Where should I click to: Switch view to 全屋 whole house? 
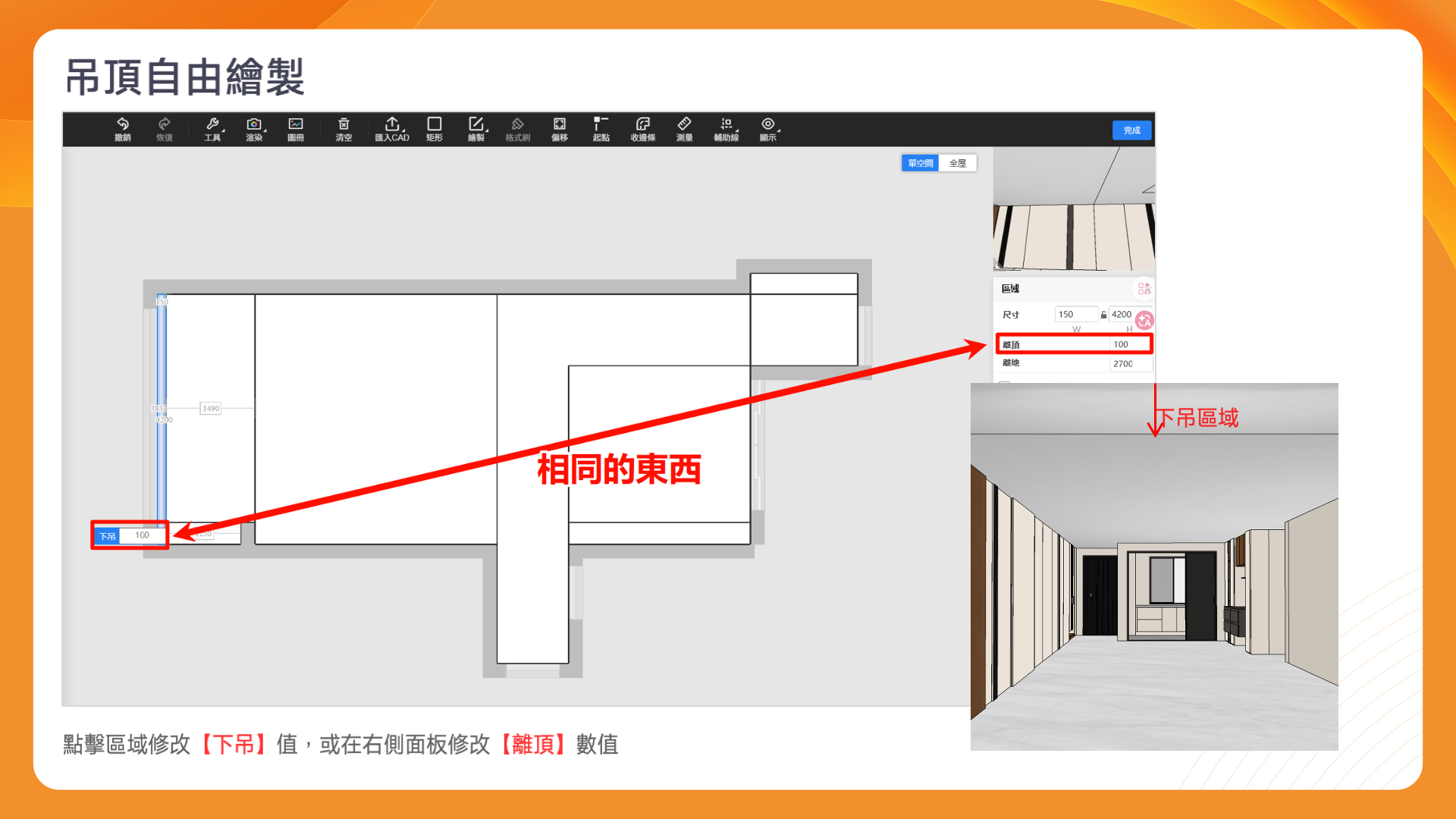[x=958, y=163]
